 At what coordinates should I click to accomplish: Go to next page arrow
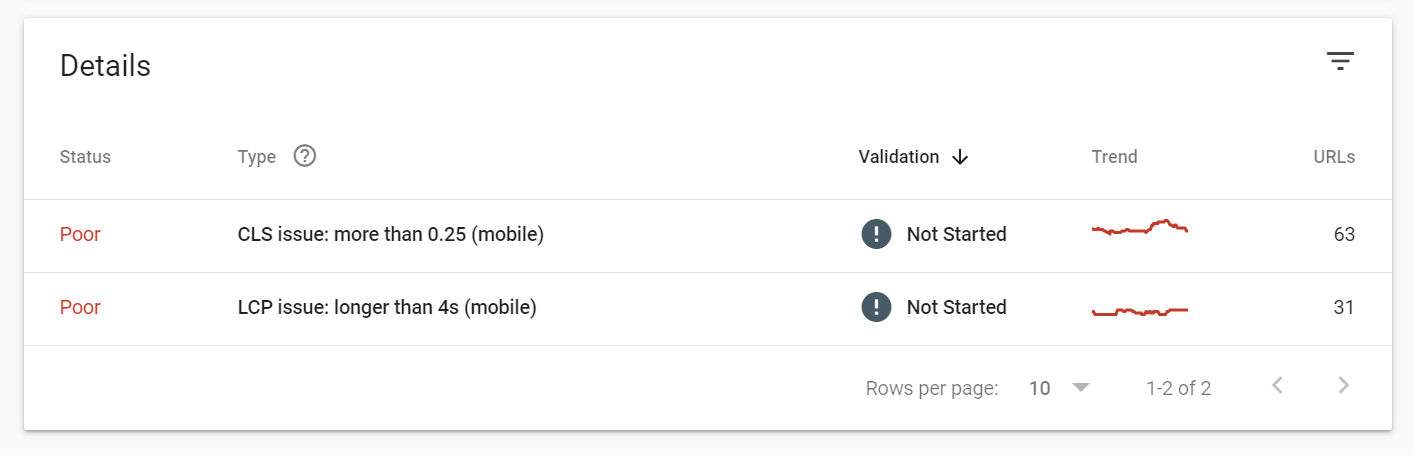pyautogui.click(x=1344, y=385)
